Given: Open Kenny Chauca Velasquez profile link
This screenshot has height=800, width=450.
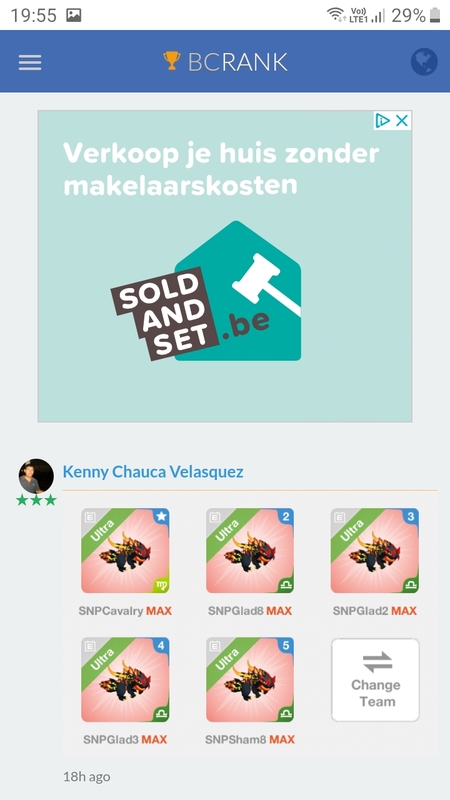Looking at the screenshot, I should coord(153,472).
